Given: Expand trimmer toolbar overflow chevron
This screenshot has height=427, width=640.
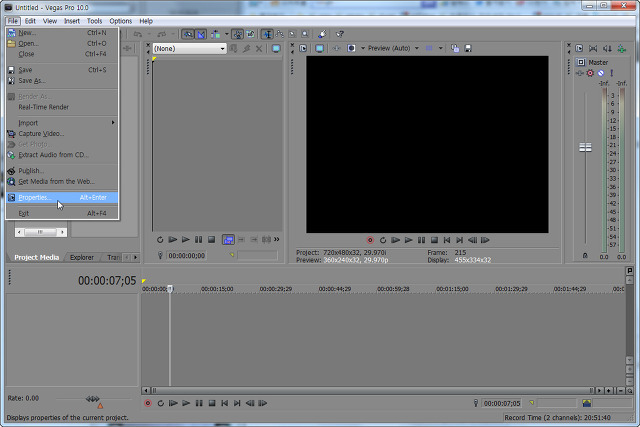Looking at the screenshot, I should pos(277,239).
